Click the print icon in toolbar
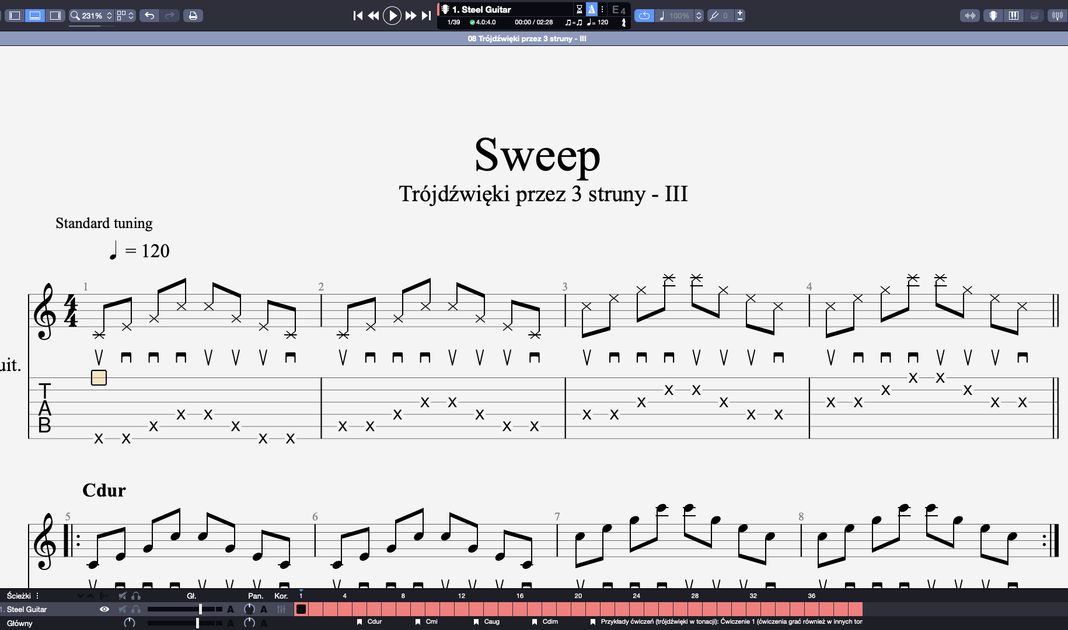The height and width of the screenshot is (630, 1068). point(193,16)
